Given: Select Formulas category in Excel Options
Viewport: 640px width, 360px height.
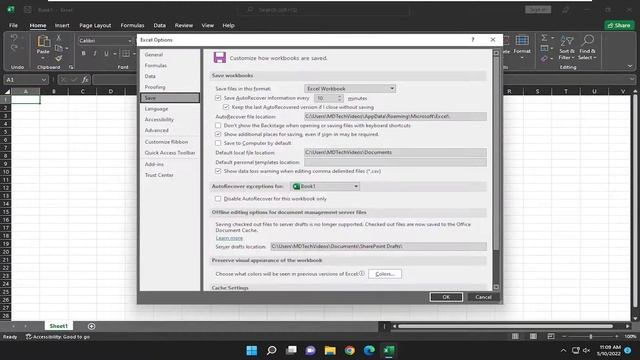Looking at the screenshot, I should pos(156,65).
